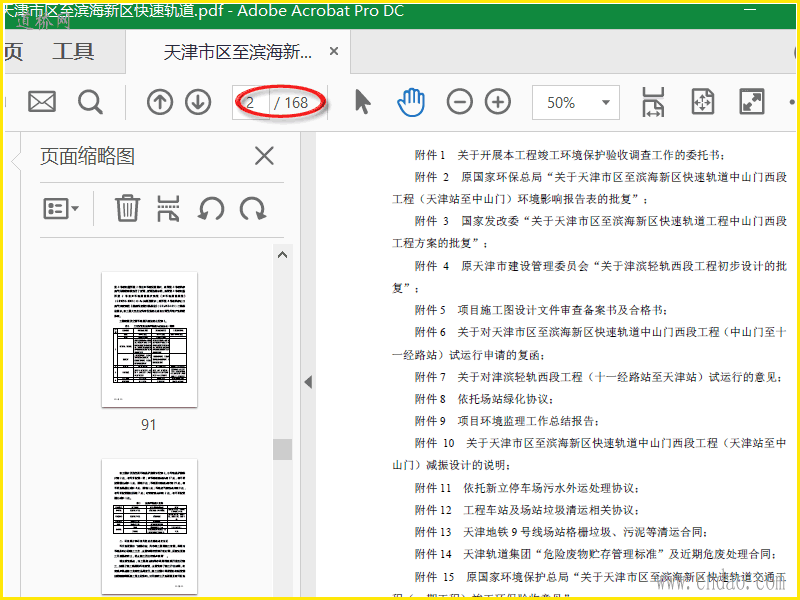Click the thumbnail scrollbar up arrow

[x=283, y=255]
